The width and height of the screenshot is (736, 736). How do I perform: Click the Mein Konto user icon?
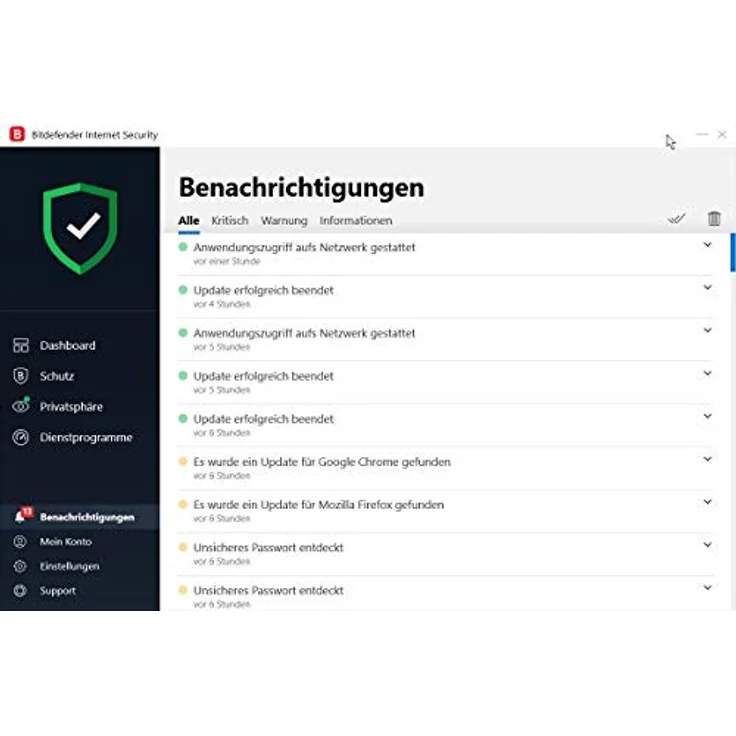pyautogui.click(x=20, y=542)
